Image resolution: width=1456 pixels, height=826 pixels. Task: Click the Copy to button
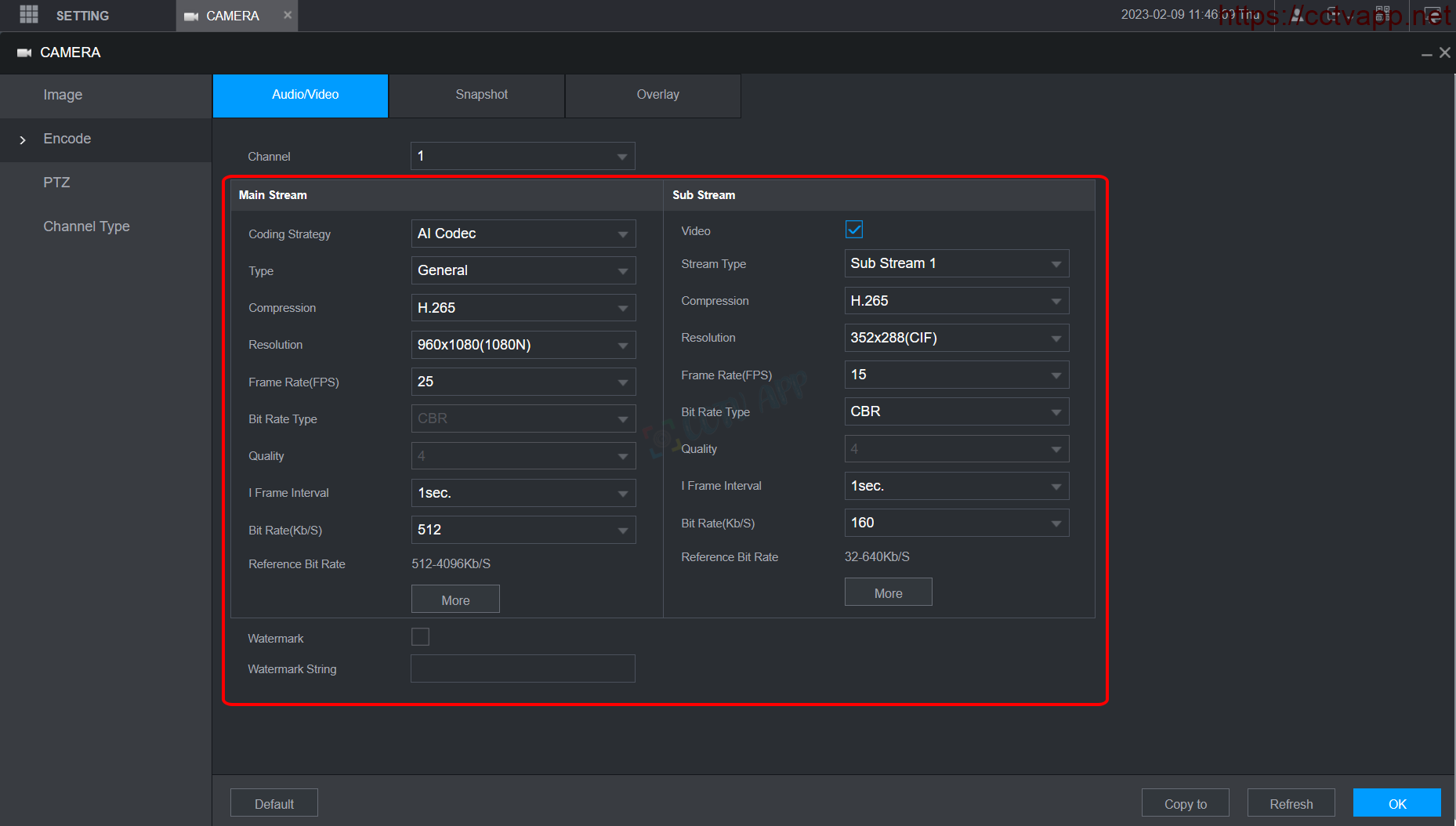coord(1185,803)
